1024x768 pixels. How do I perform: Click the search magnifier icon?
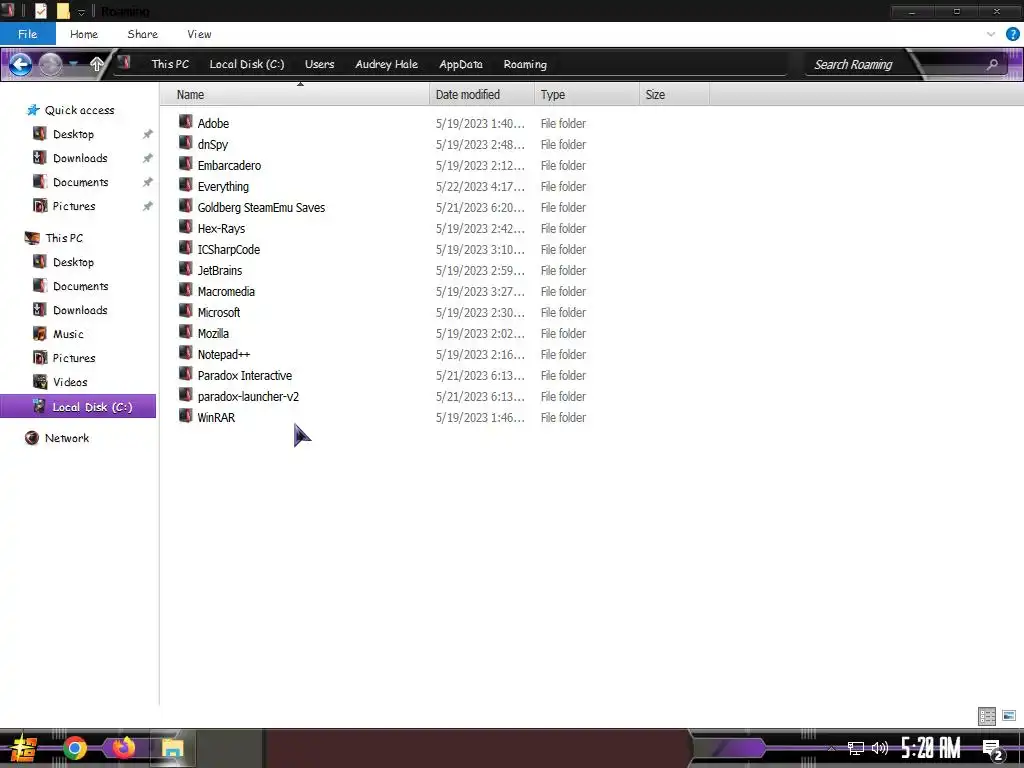(x=993, y=64)
